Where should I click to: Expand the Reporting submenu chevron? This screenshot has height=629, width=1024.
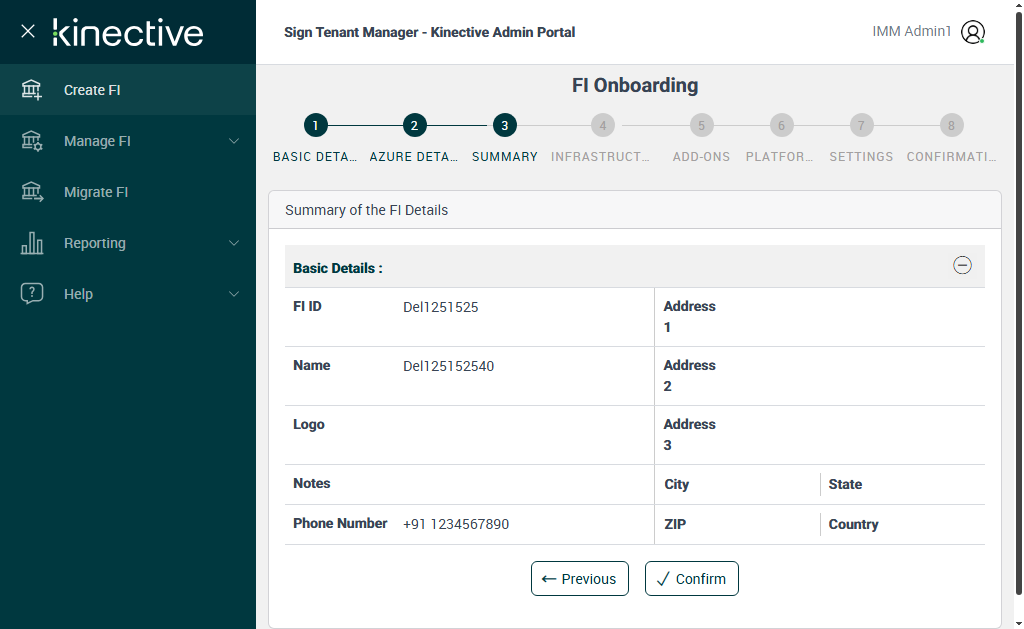(x=234, y=243)
